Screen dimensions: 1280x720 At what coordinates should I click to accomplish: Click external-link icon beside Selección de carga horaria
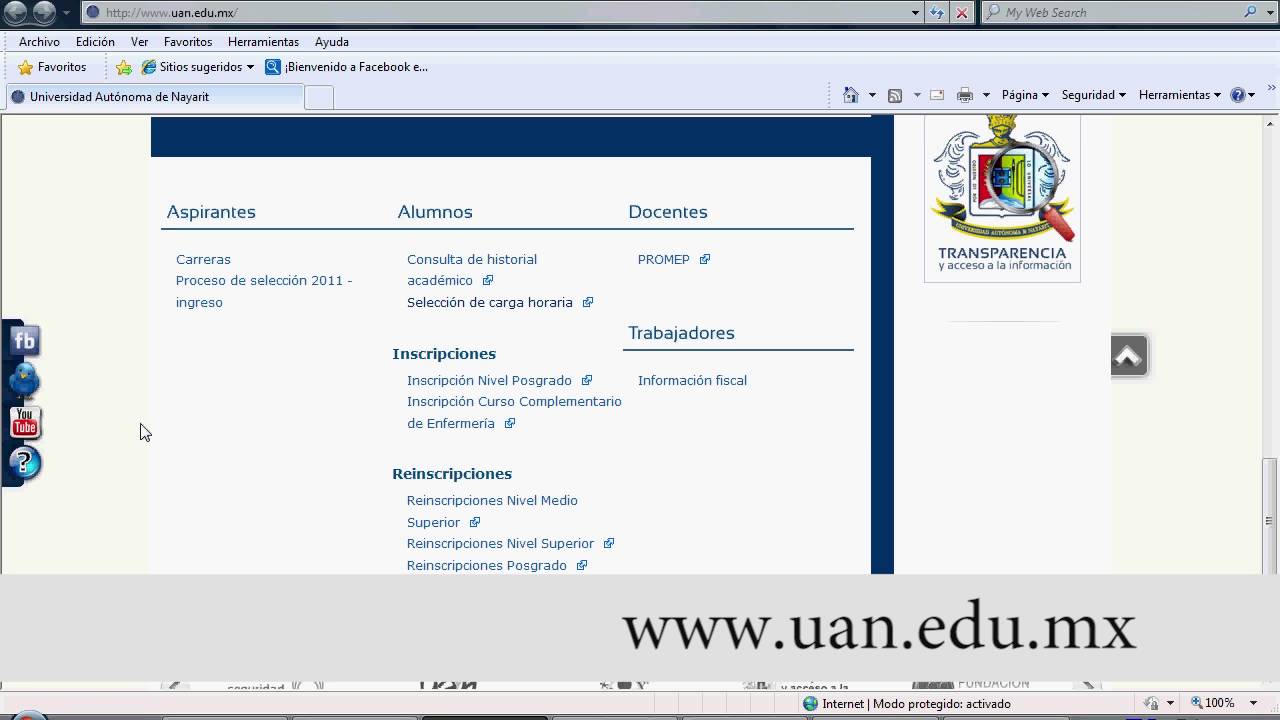point(588,302)
